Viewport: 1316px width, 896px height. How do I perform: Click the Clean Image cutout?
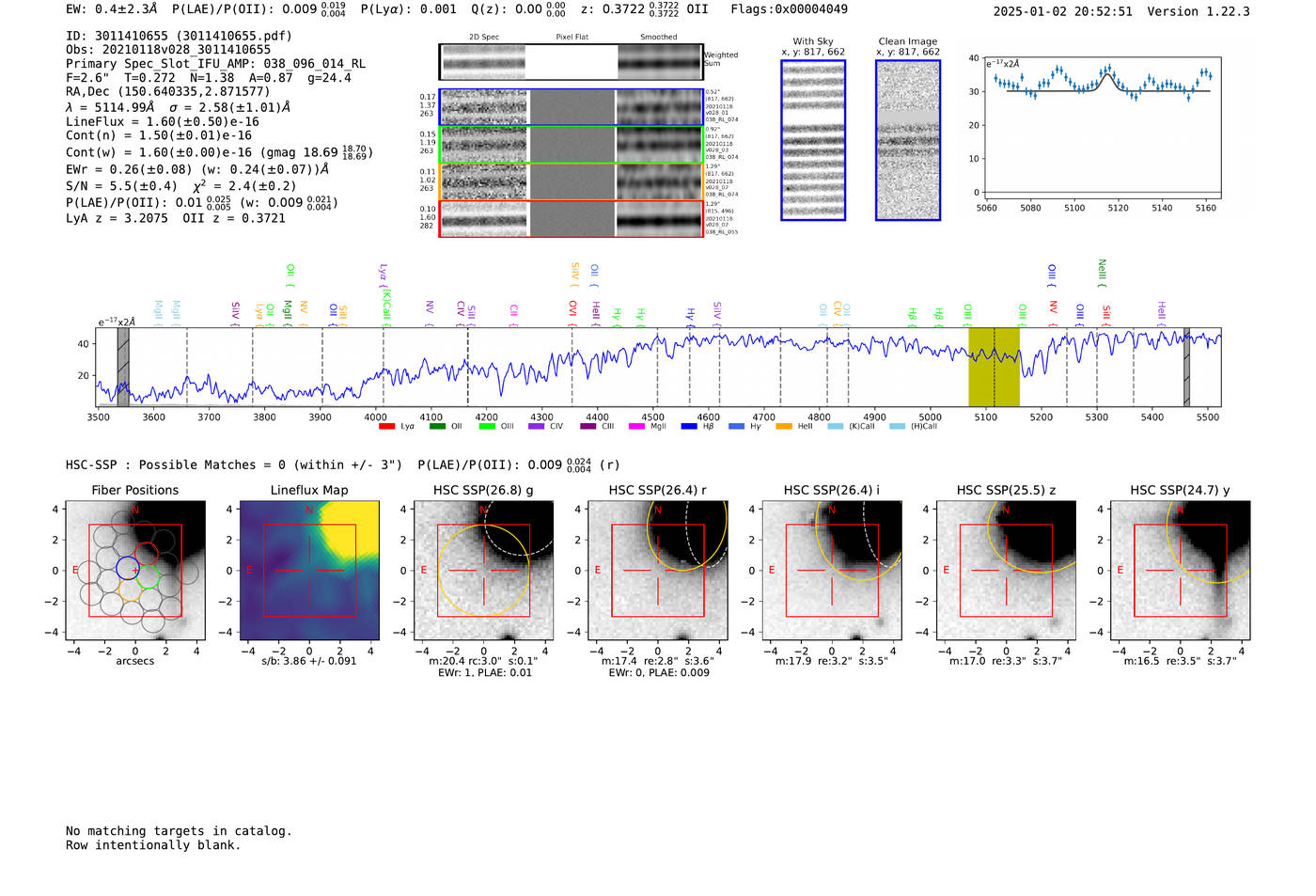[x=908, y=140]
